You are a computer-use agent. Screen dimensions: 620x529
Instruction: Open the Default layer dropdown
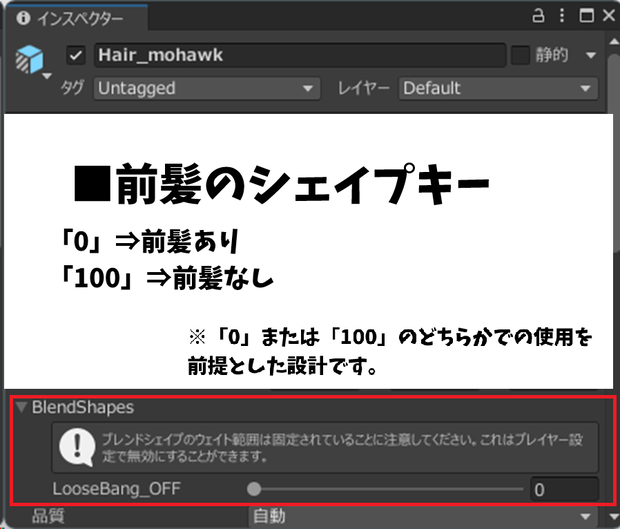[x=498, y=88]
